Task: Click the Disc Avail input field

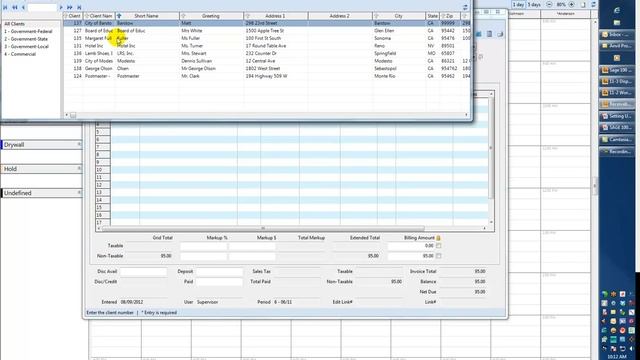Action: [x=143, y=271]
